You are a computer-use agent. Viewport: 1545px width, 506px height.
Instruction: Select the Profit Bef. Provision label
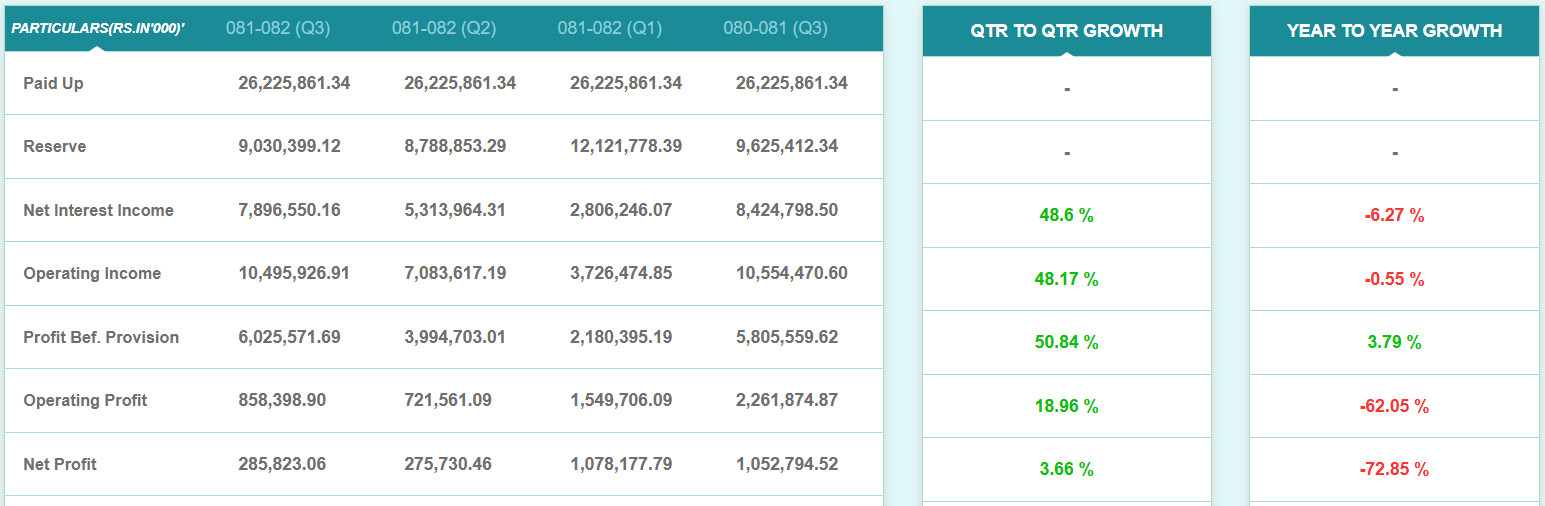pyautogui.click(x=101, y=337)
